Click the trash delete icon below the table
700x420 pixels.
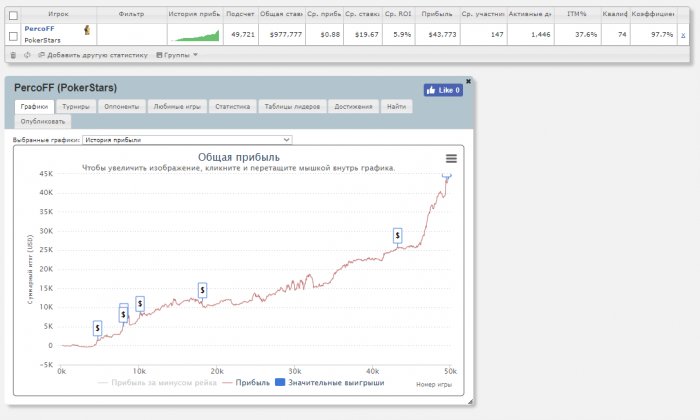tap(13, 55)
